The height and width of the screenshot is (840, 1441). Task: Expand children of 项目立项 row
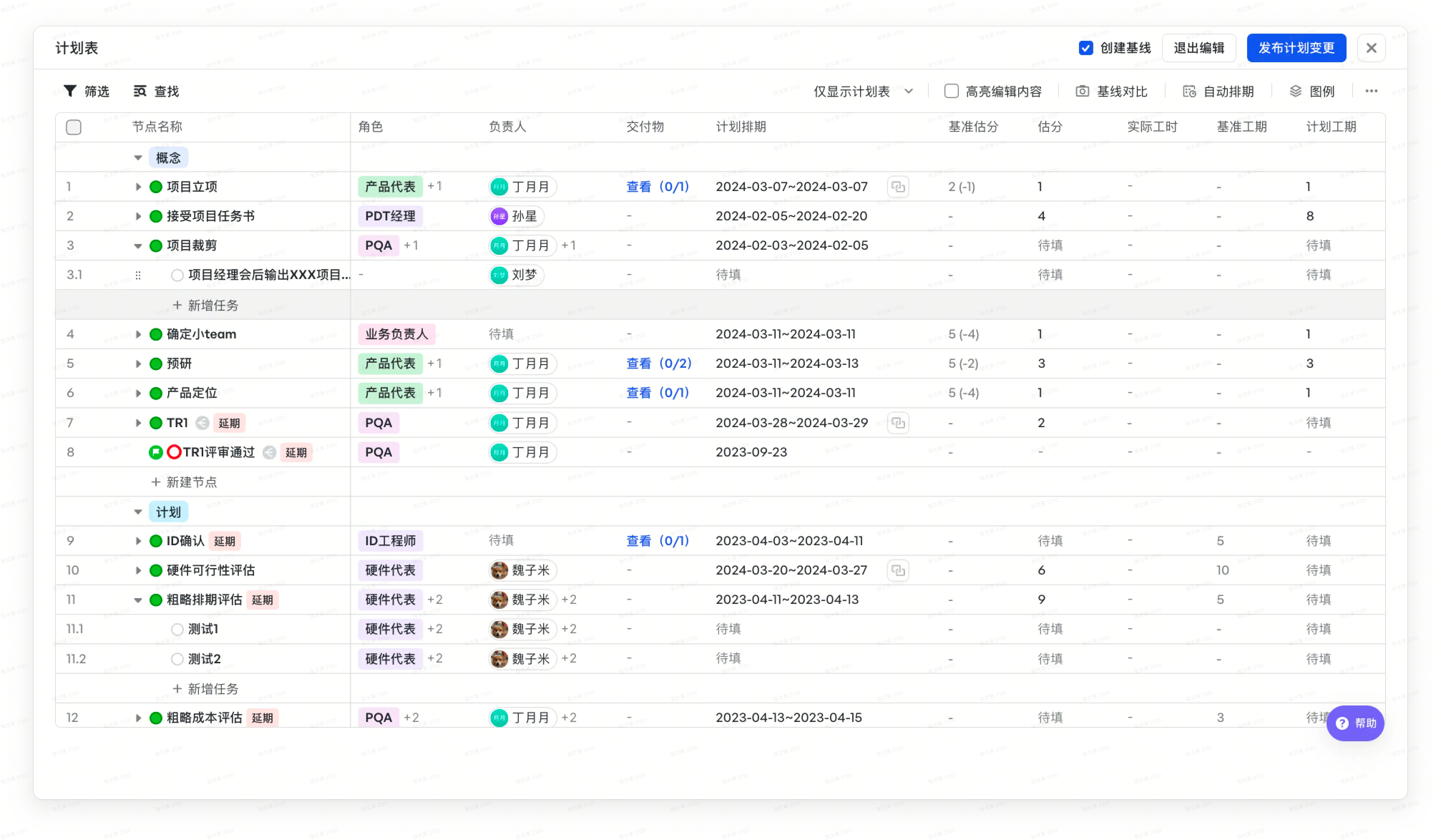(x=138, y=186)
